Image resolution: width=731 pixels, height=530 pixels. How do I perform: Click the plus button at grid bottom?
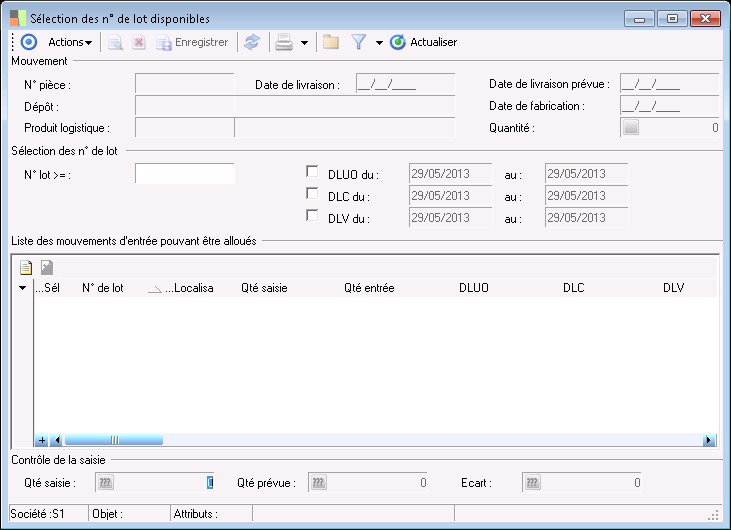click(41, 440)
